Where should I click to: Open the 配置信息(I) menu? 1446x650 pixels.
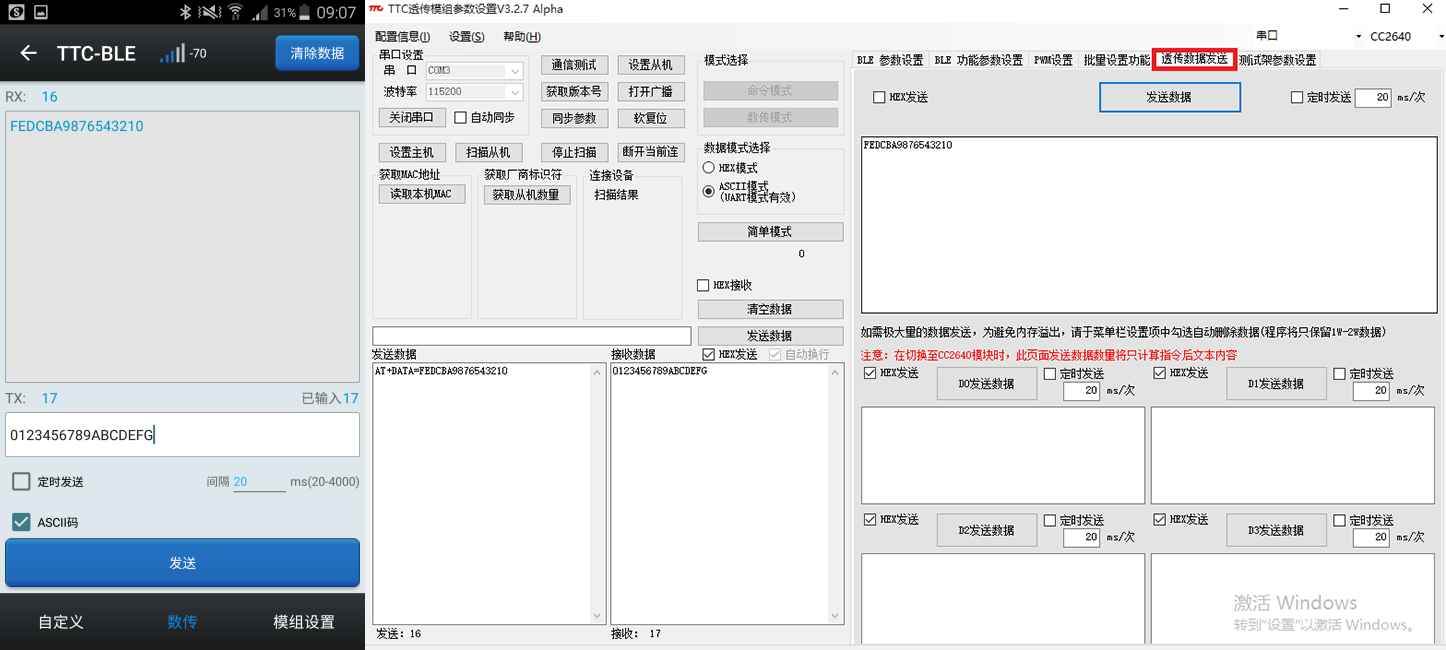click(402, 37)
